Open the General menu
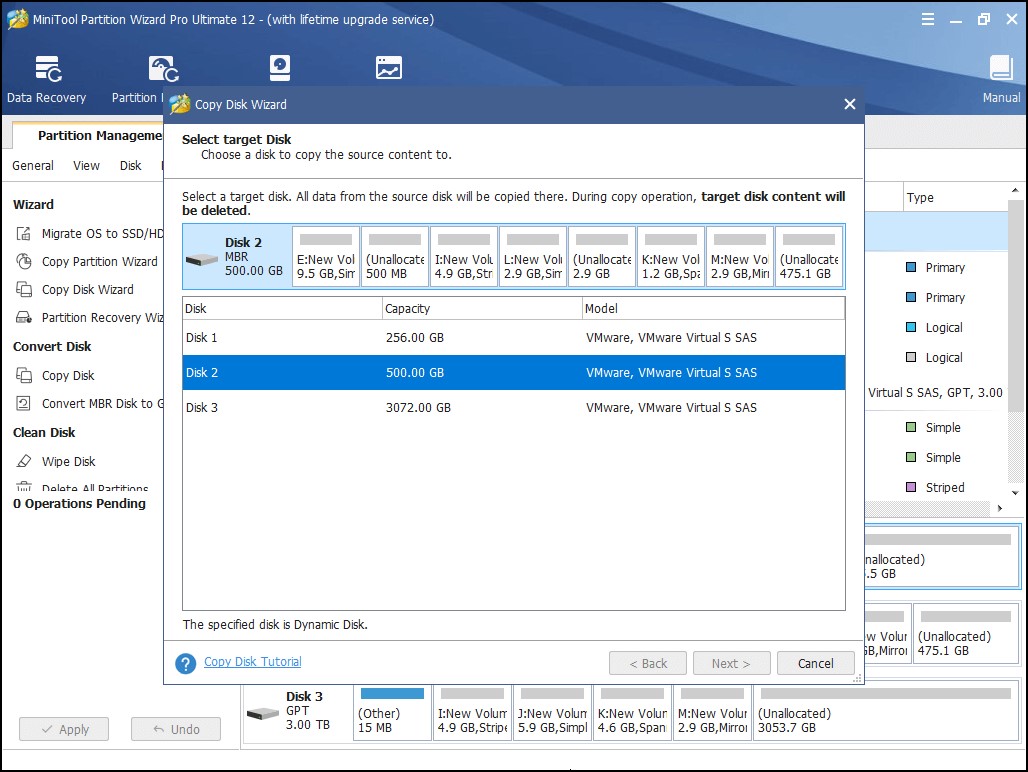 coord(32,165)
